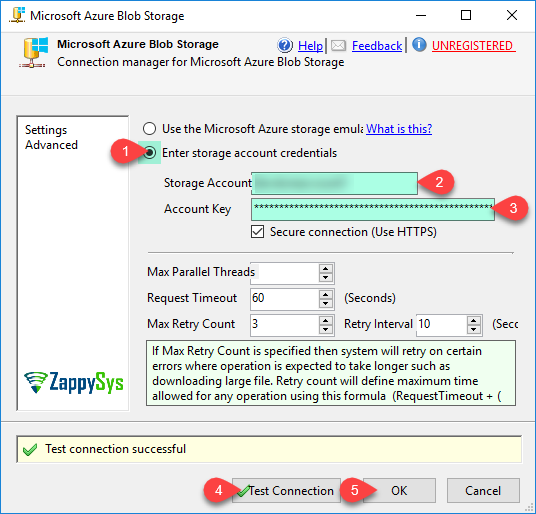The height and width of the screenshot is (514, 536).
Task: Click the retry count help text box
Action: (331, 373)
